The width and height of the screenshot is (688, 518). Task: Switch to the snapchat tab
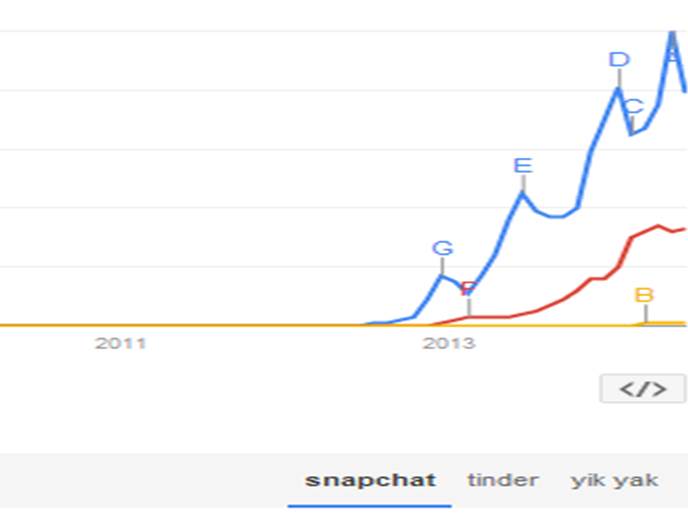click(370, 480)
